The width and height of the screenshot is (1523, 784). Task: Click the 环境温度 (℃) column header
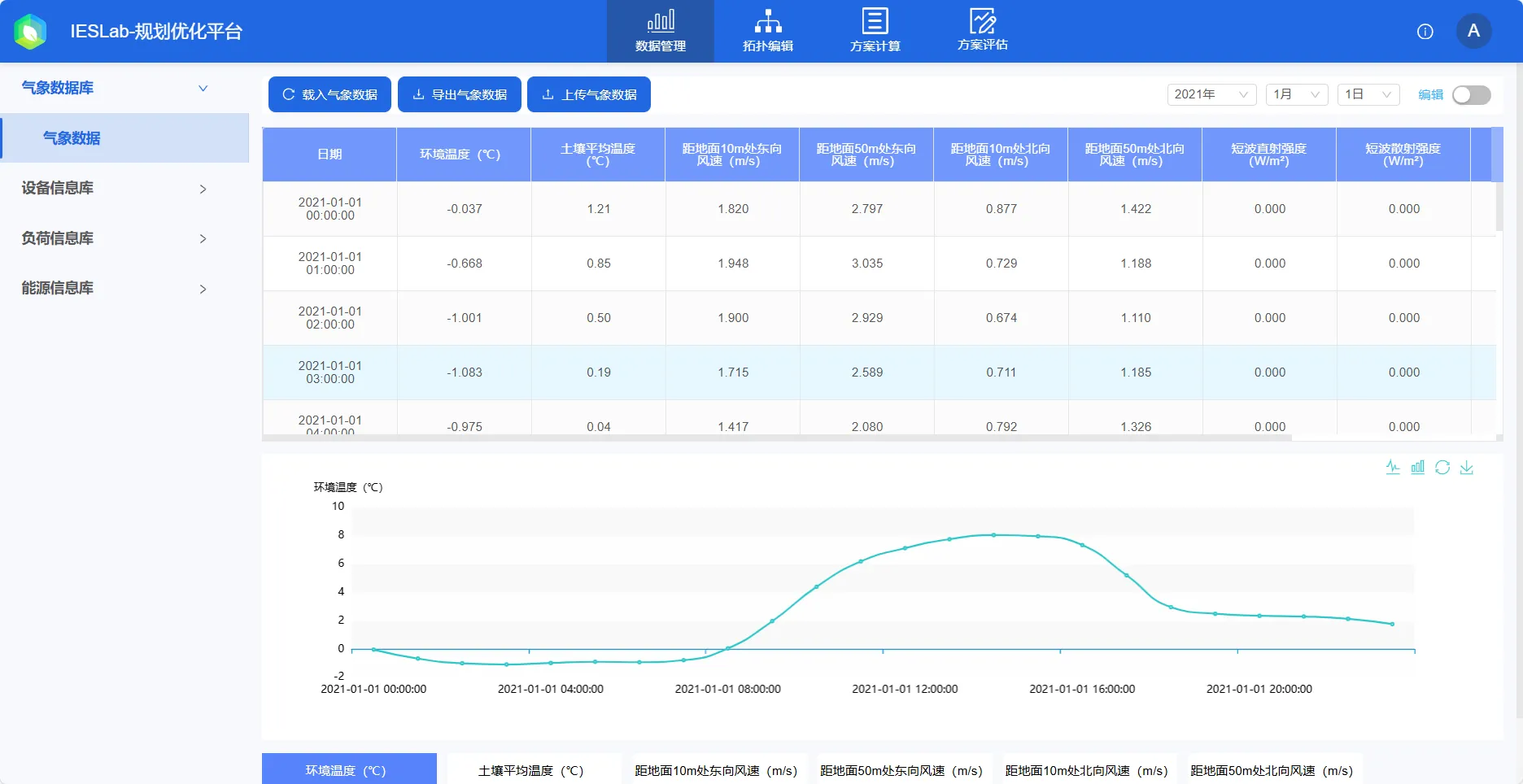[464, 155]
